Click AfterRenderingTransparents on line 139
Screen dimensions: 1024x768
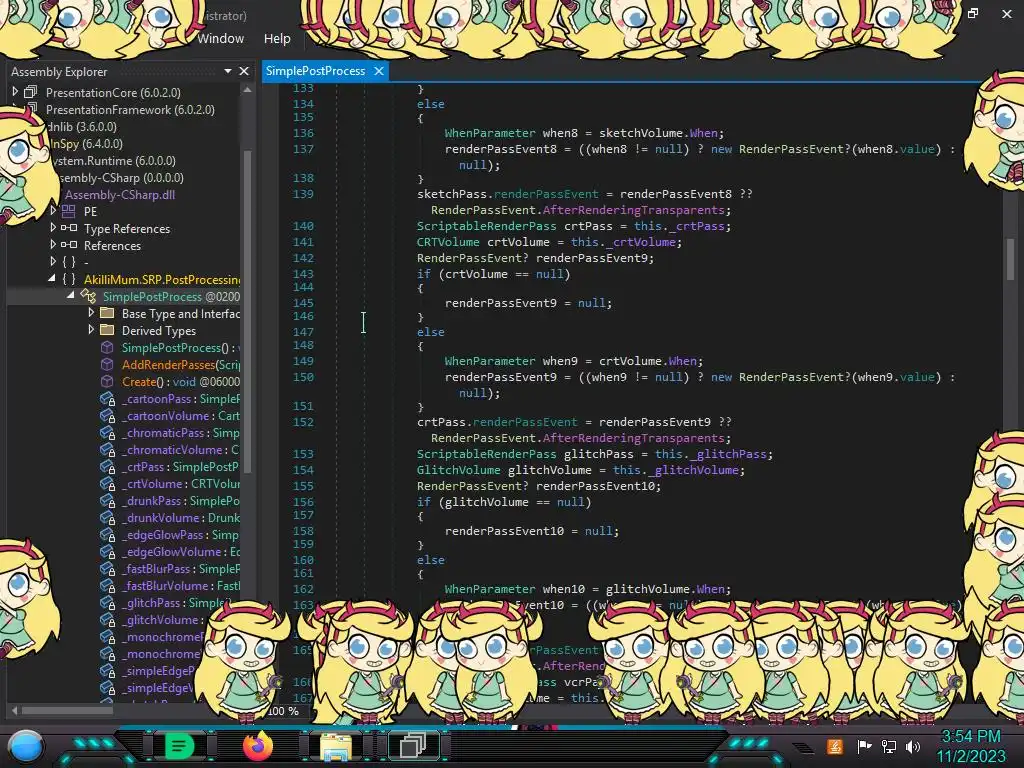coord(633,210)
